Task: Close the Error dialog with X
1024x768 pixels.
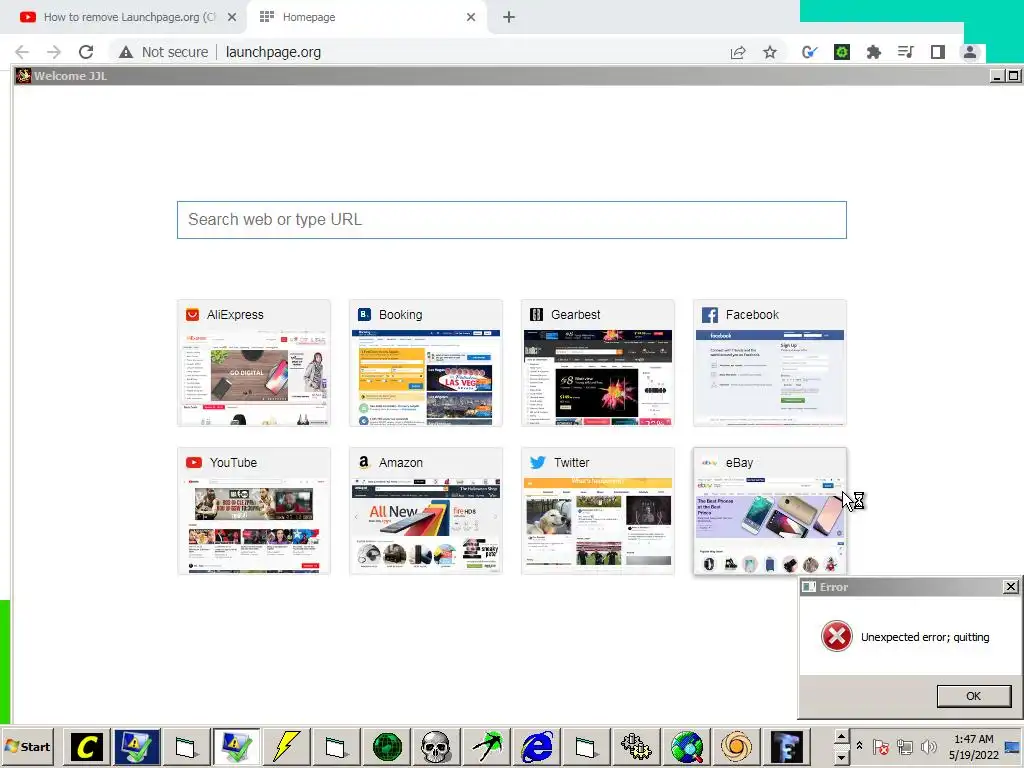Action: tap(1010, 587)
